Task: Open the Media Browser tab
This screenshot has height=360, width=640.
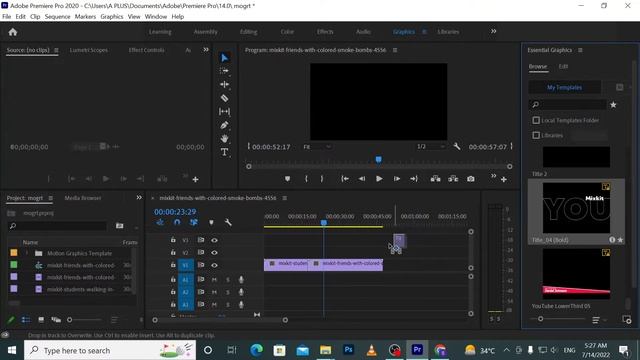Action: click(83, 198)
